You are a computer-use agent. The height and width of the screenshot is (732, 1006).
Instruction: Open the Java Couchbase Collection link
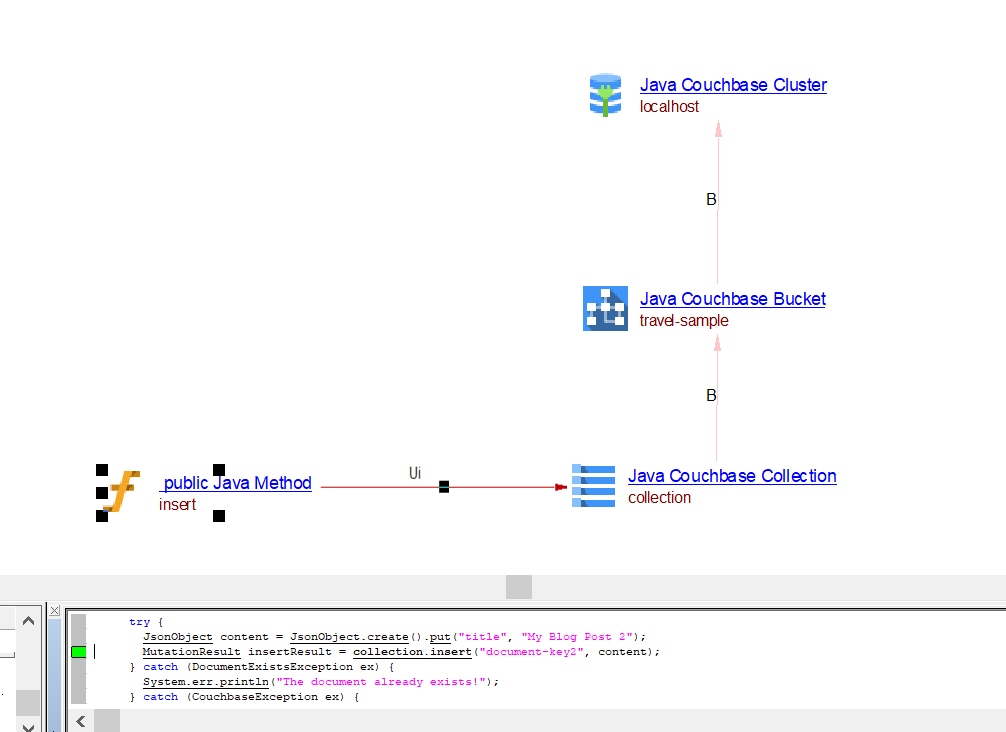732,476
